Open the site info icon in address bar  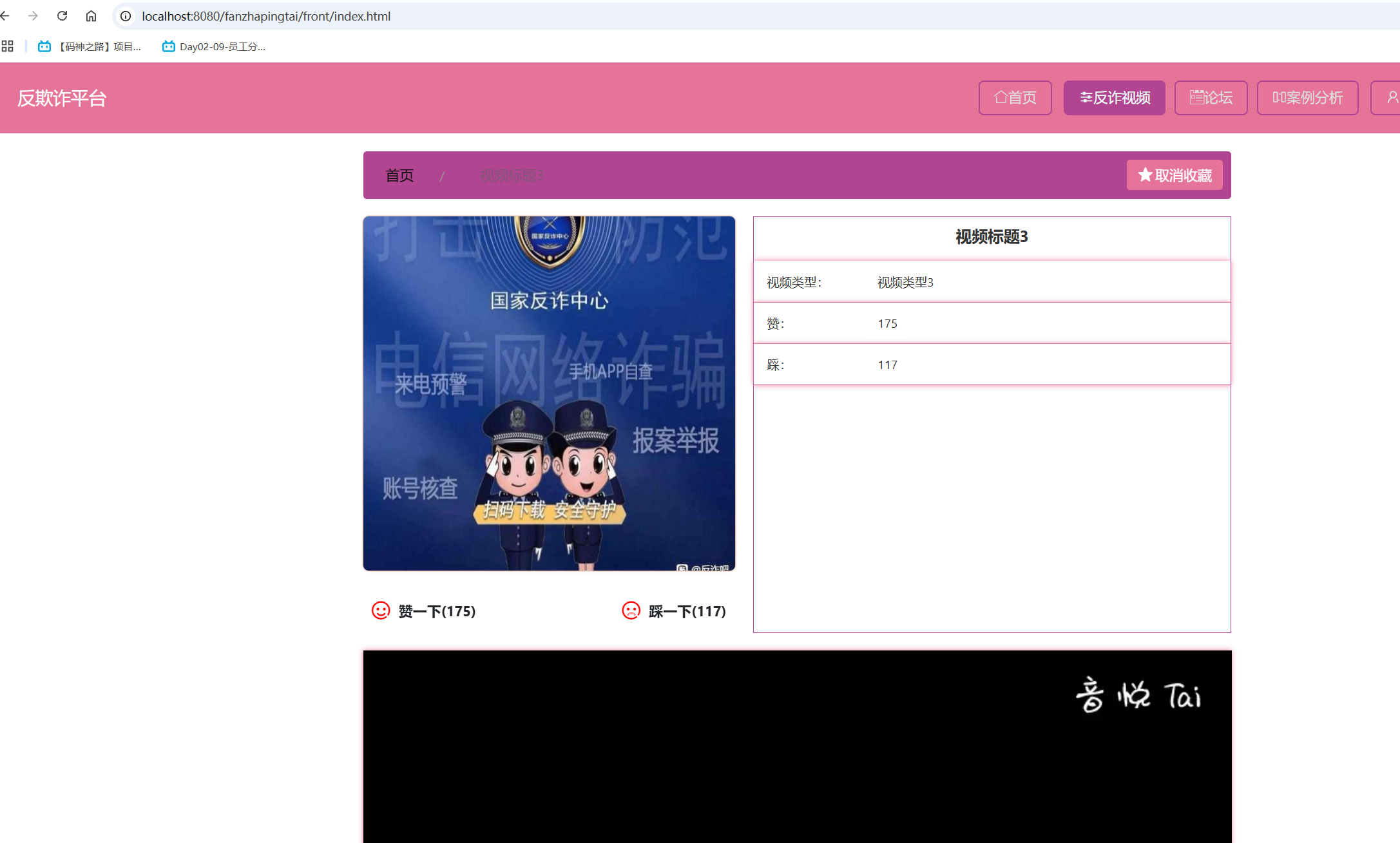[126, 16]
